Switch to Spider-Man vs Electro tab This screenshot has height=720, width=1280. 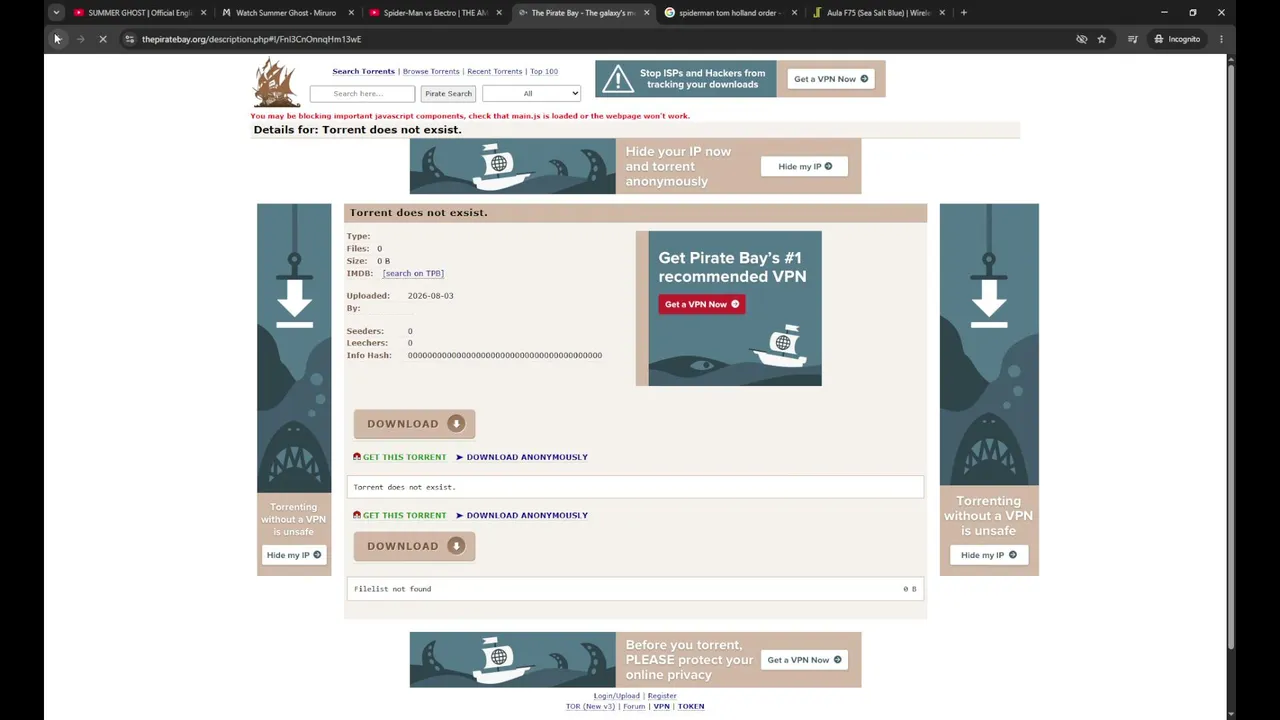(x=436, y=13)
